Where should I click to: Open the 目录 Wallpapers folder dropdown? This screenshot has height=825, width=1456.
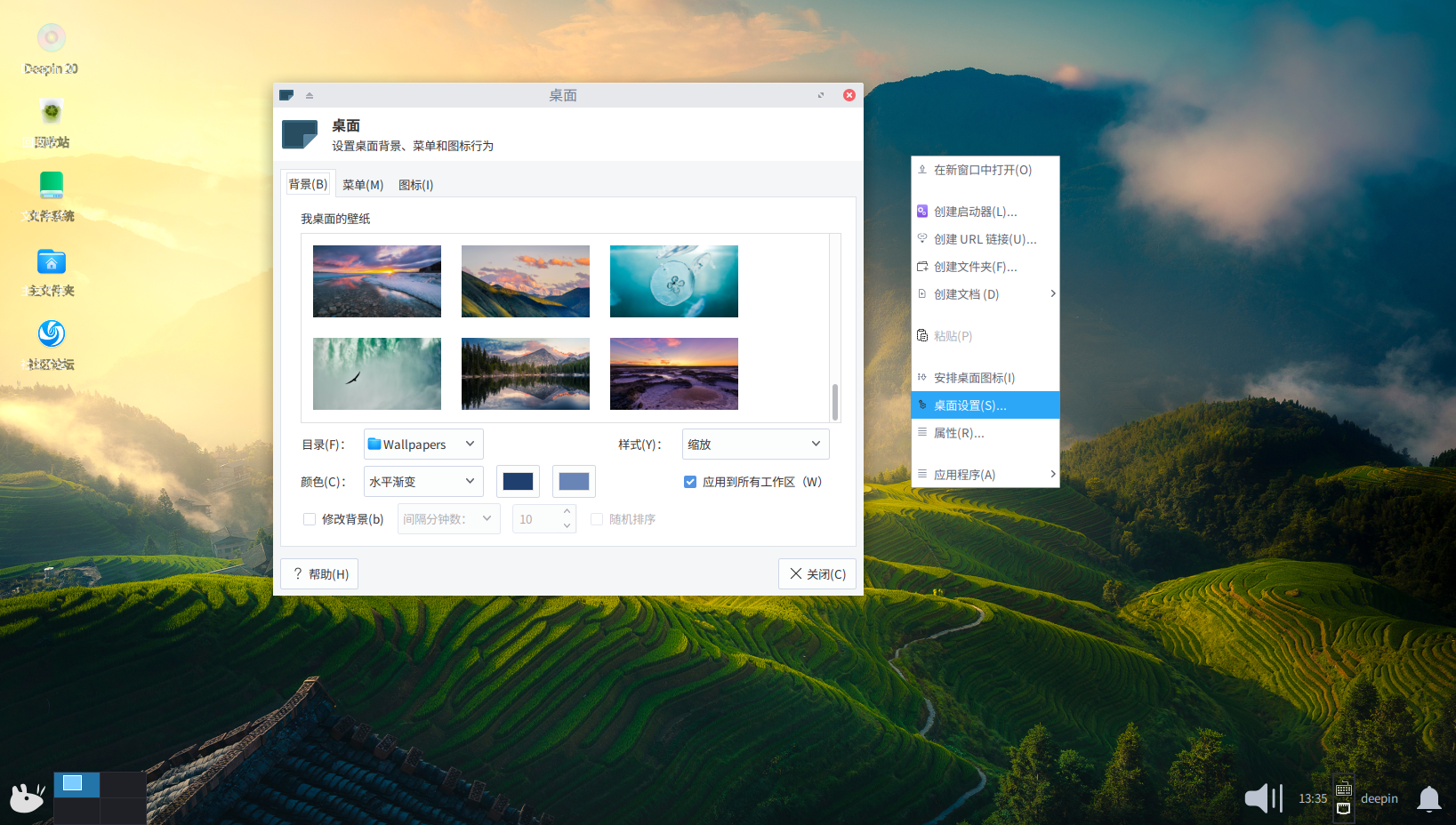(423, 445)
